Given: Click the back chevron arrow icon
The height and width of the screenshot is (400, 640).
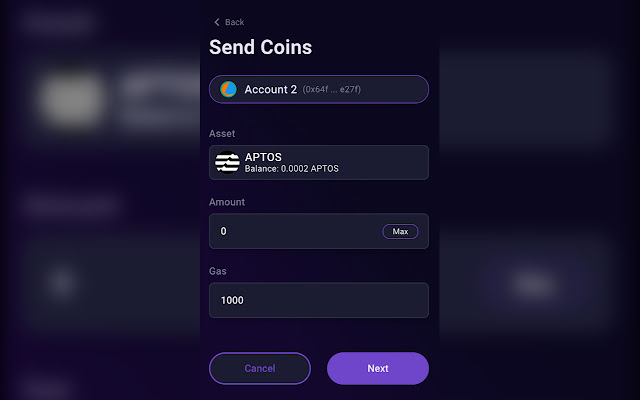Looking at the screenshot, I should [x=217, y=22].
